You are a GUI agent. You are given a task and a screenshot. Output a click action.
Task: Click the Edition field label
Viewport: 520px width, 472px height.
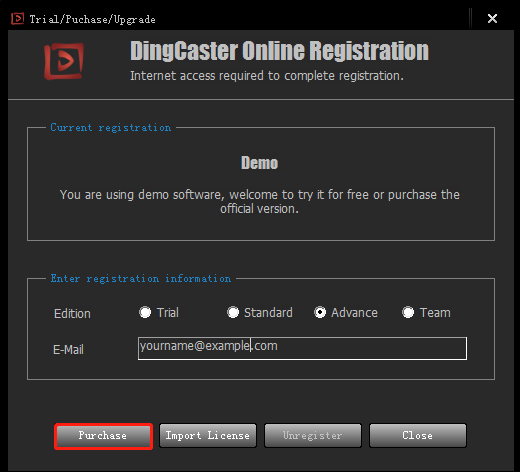(x=72, y=314)
